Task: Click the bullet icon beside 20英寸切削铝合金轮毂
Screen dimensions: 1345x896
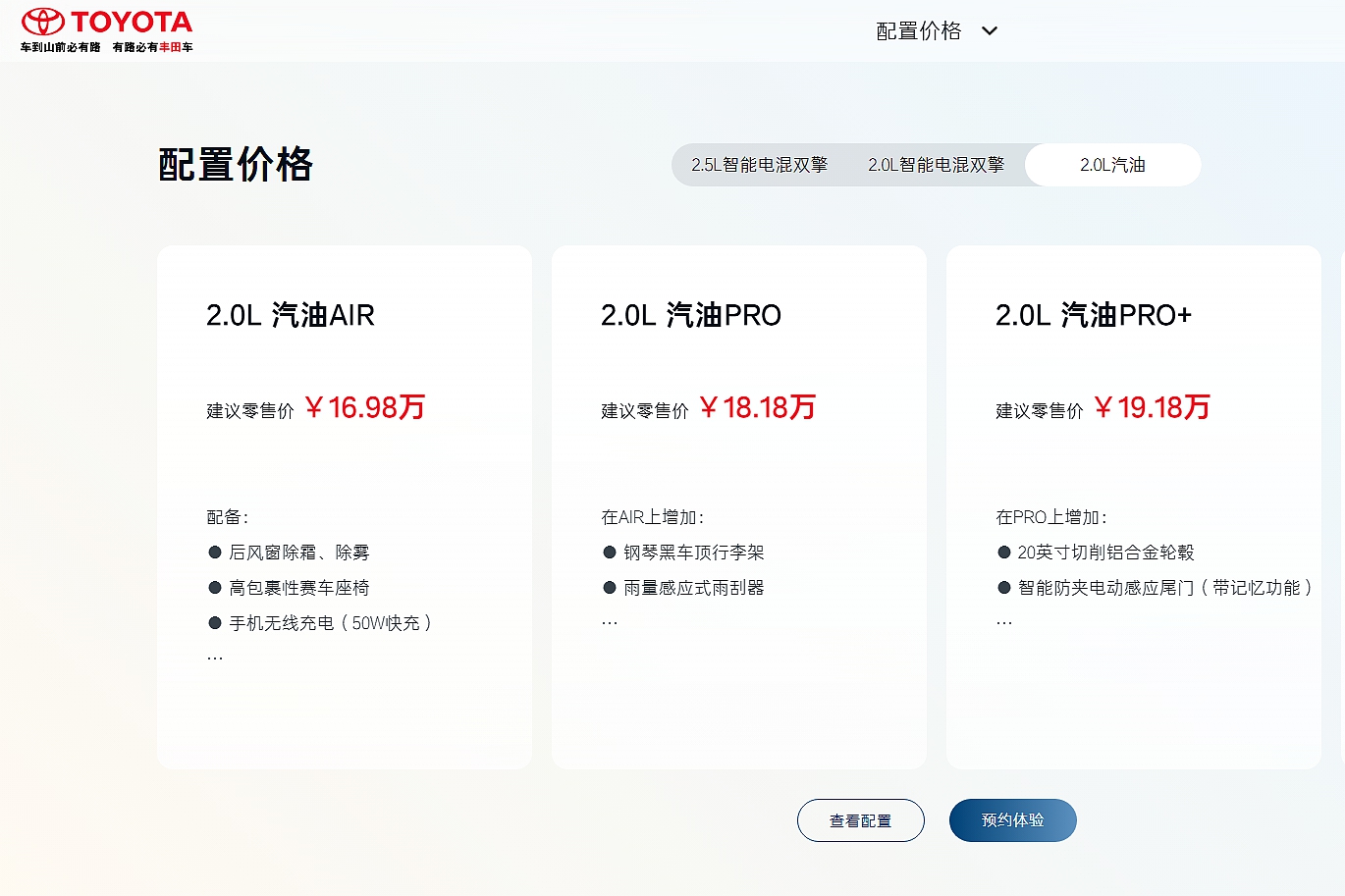Action: click(1004, 553)
